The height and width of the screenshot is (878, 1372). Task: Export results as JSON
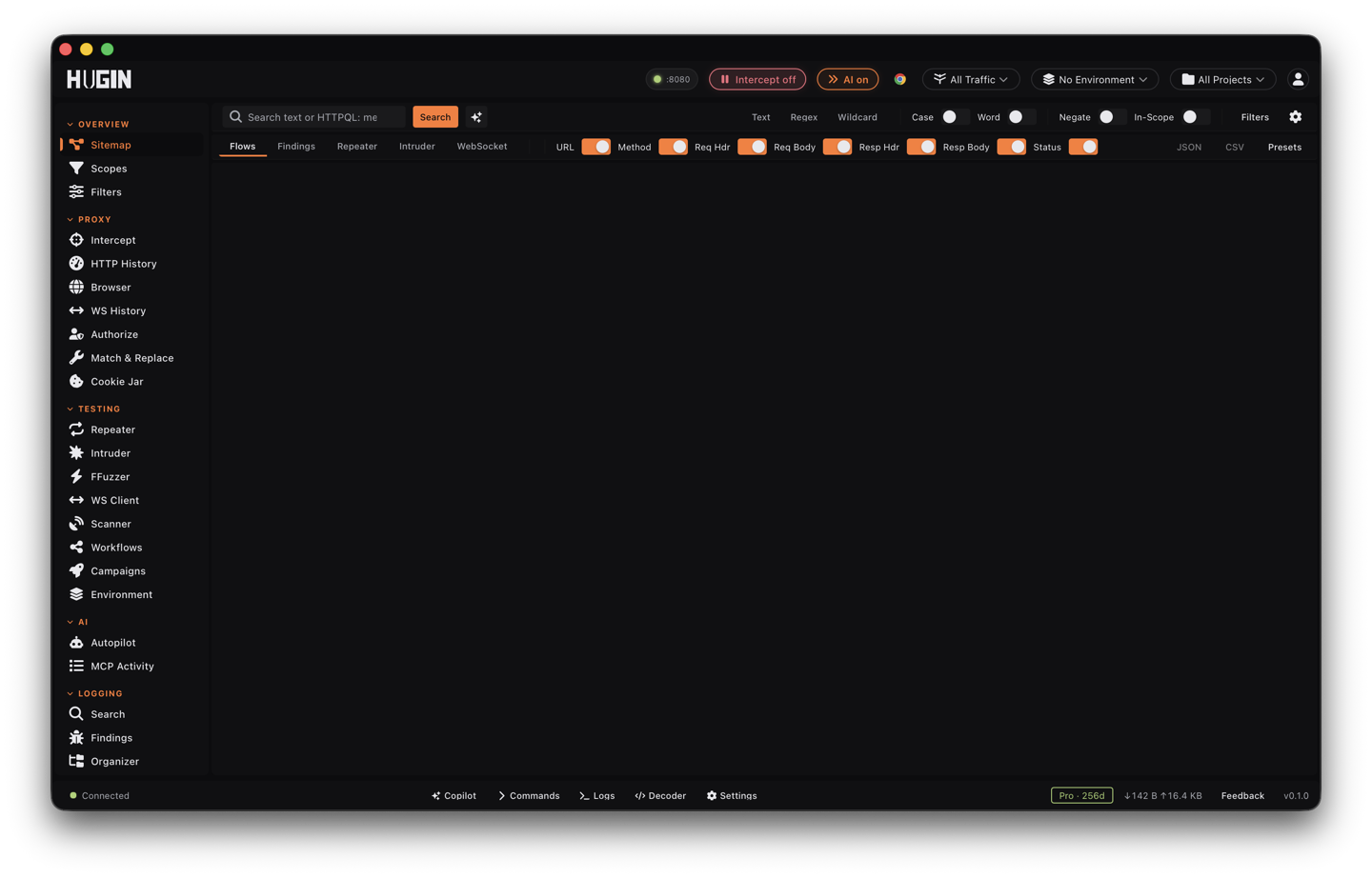tap(1189, 147)
